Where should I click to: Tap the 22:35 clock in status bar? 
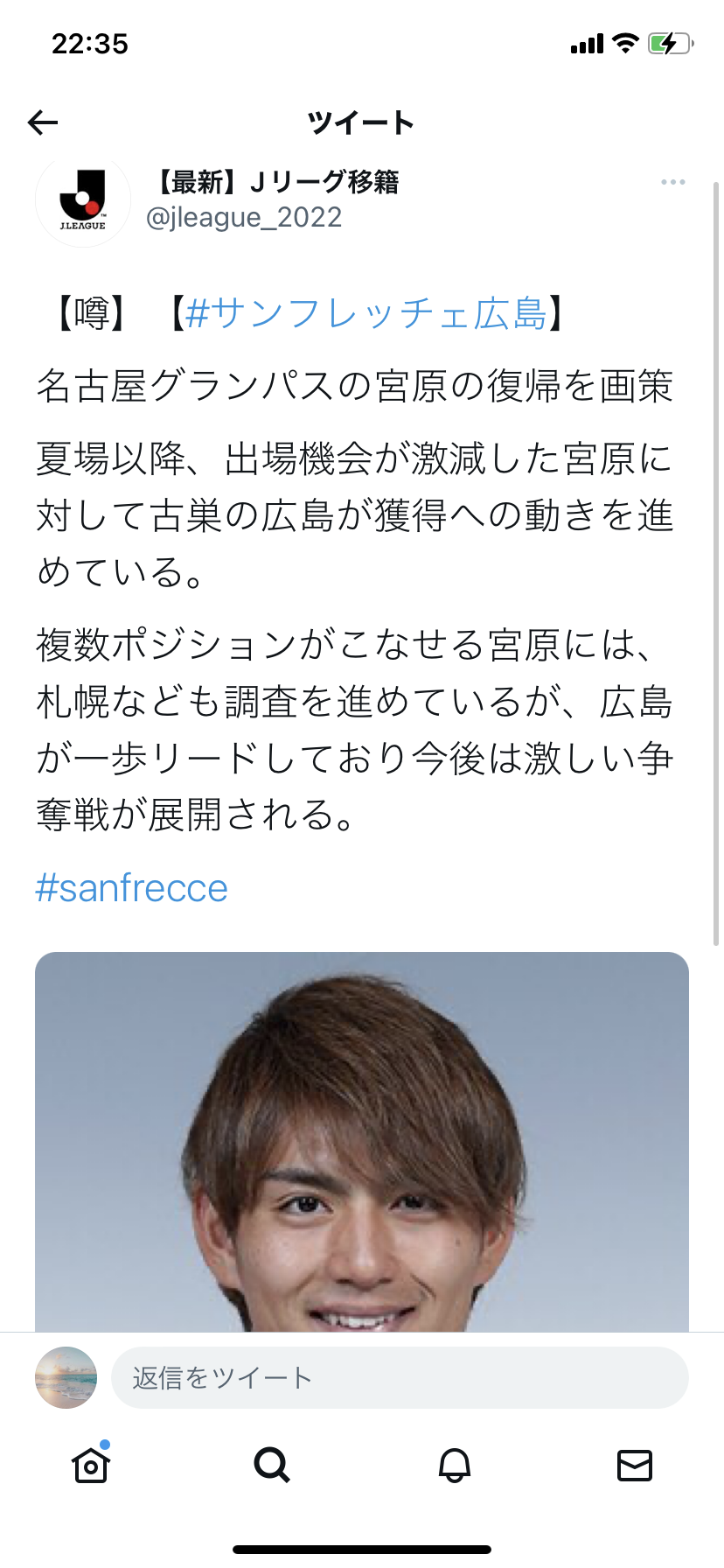tap(90, 43)
